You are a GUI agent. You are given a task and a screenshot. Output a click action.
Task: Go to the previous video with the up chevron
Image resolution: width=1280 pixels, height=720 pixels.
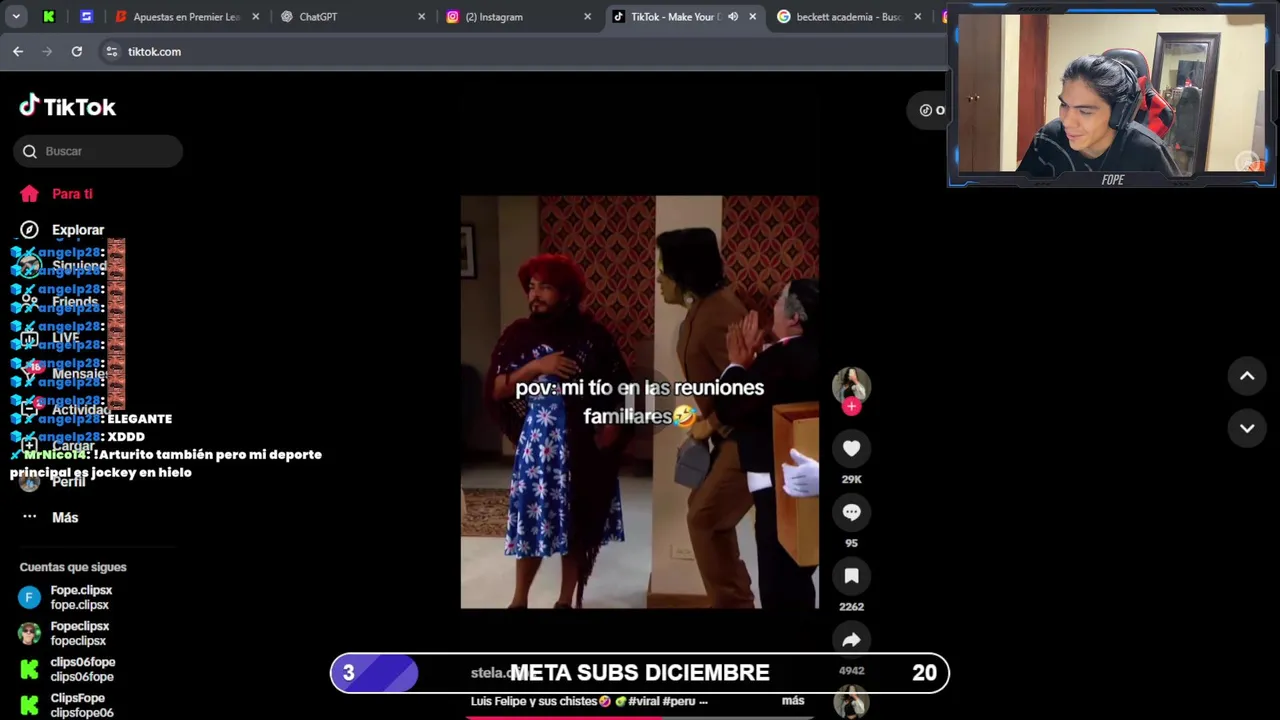pos(1247,376)
